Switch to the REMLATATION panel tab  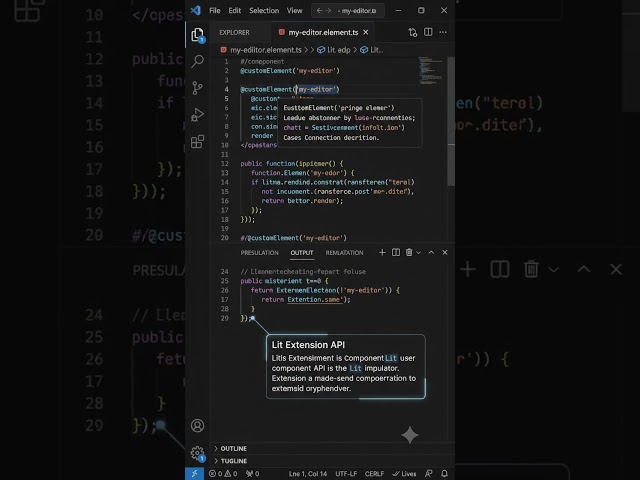344,253
